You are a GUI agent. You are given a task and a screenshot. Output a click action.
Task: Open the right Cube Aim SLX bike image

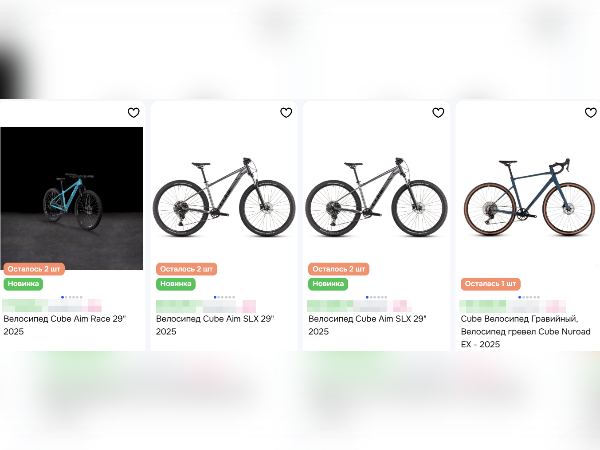point(376,197)
